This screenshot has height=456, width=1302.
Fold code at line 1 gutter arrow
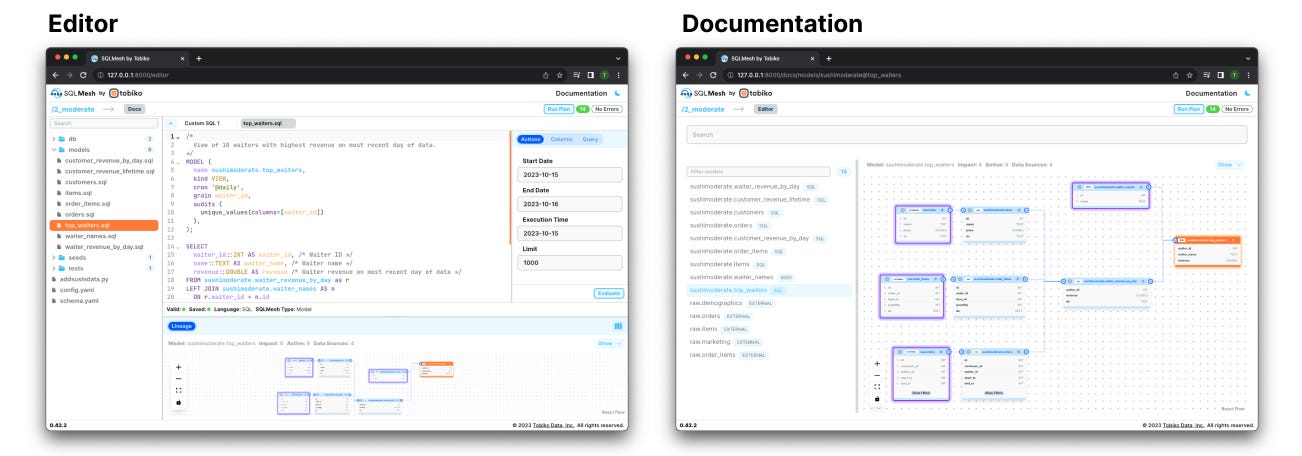pyautogui.click(x=177, y=137)
